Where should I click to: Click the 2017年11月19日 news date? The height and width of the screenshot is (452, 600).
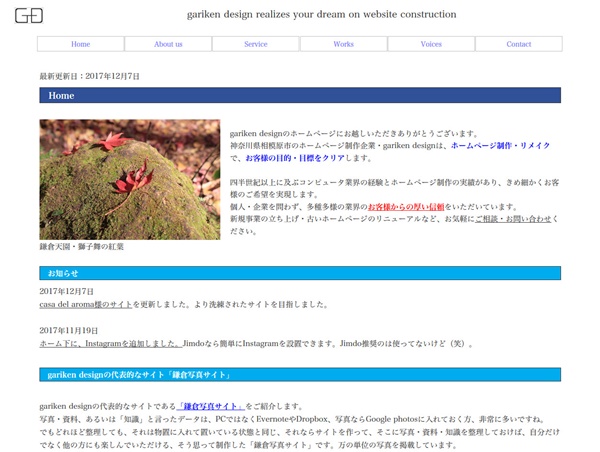(69, 331)
